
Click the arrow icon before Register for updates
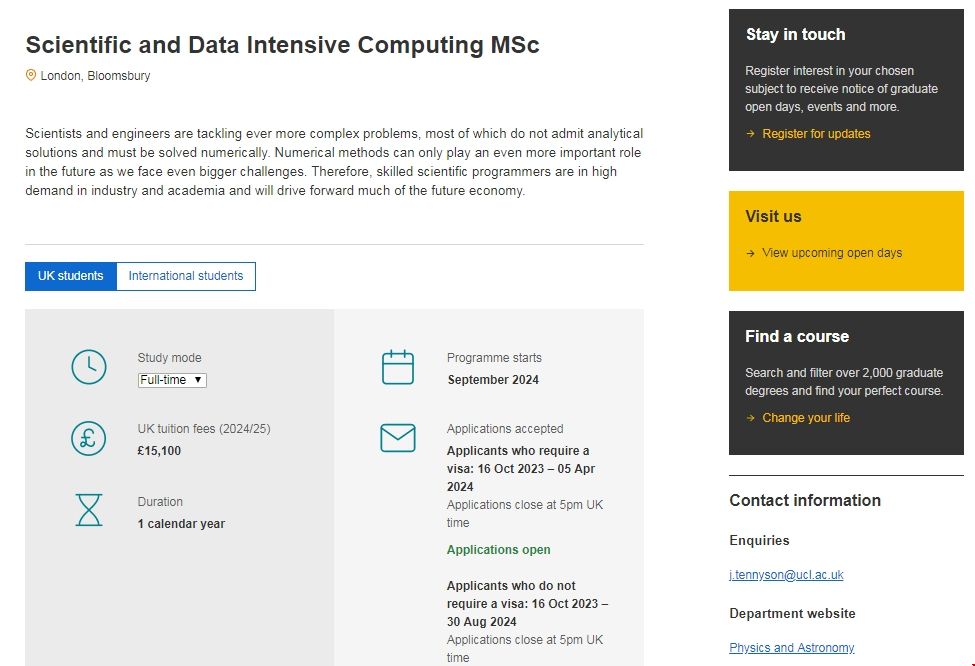coord(750,134)
